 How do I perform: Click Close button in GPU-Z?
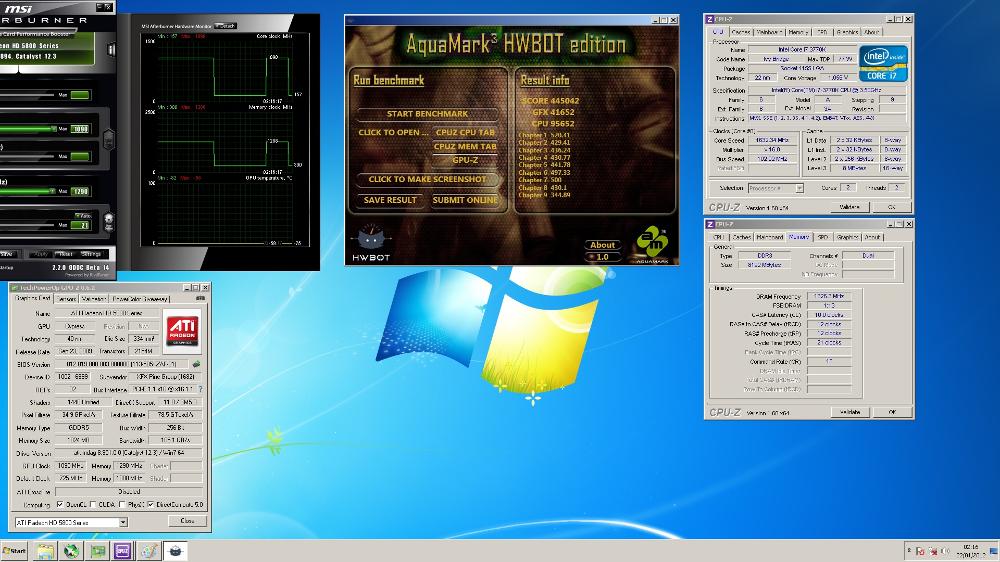[188, 521]
